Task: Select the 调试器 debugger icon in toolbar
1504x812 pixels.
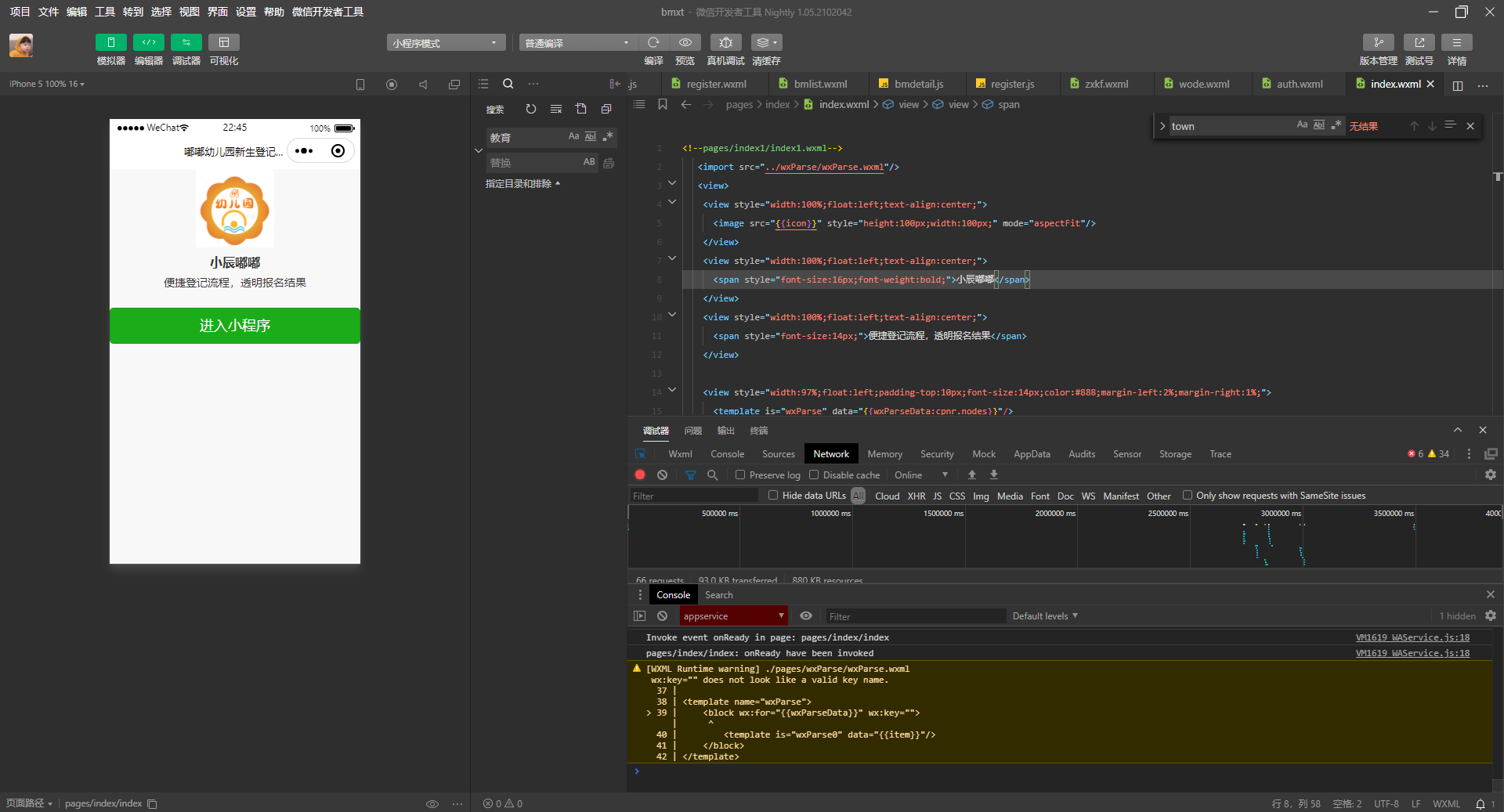Action: coord(186,42)
